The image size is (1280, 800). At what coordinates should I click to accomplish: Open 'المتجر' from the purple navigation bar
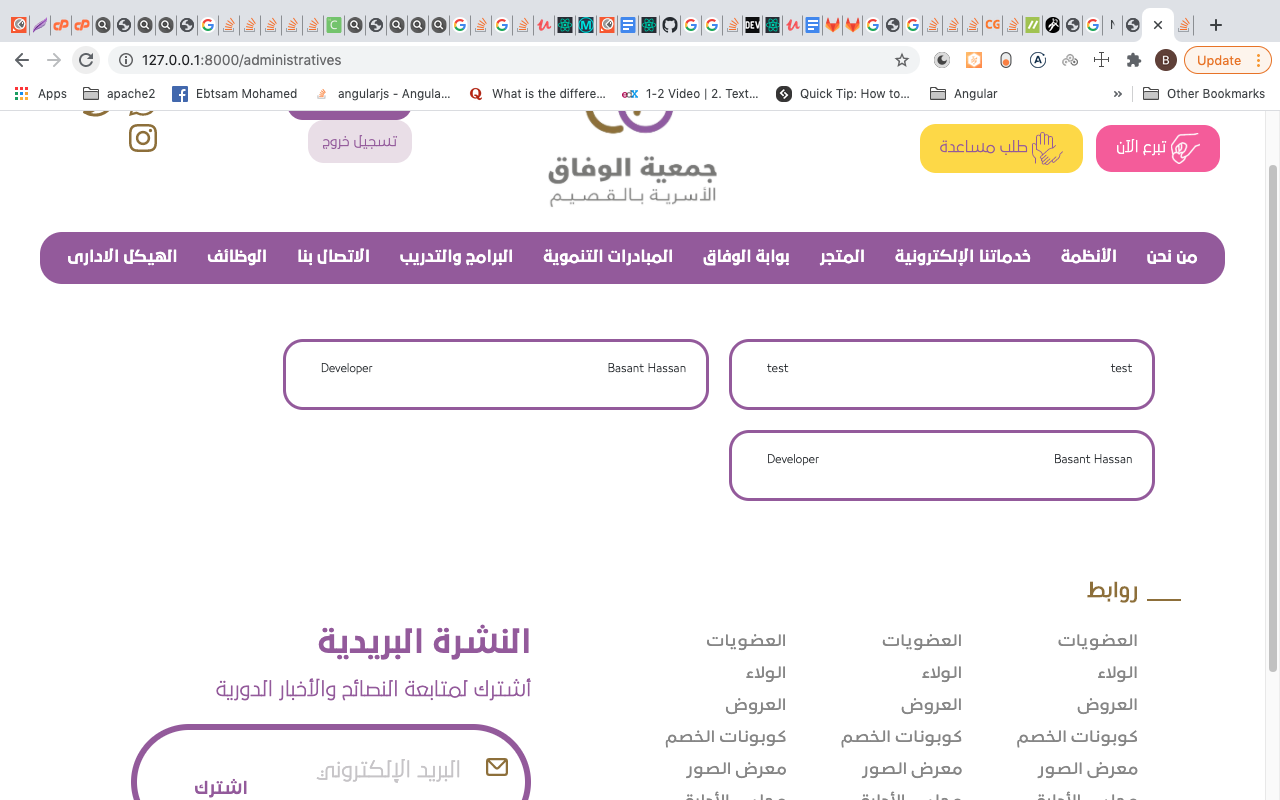coord(842,257)
